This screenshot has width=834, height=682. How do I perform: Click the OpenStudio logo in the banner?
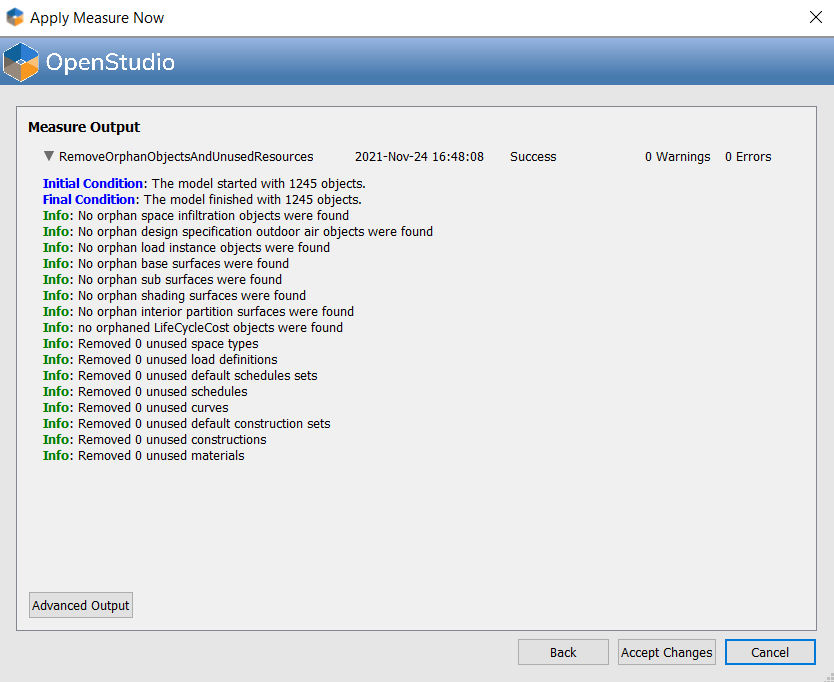22,60
